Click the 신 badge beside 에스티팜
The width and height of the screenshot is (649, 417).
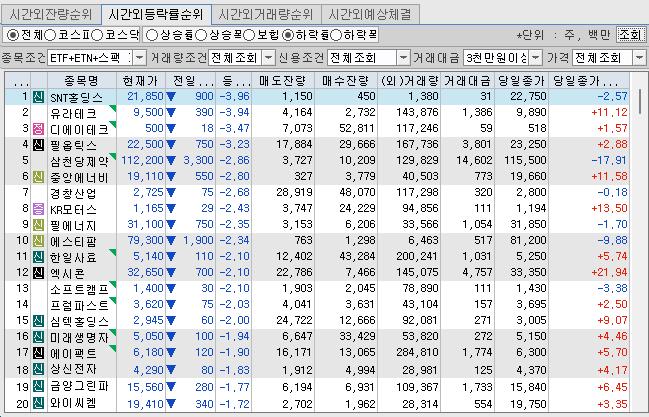pos(38,241)
